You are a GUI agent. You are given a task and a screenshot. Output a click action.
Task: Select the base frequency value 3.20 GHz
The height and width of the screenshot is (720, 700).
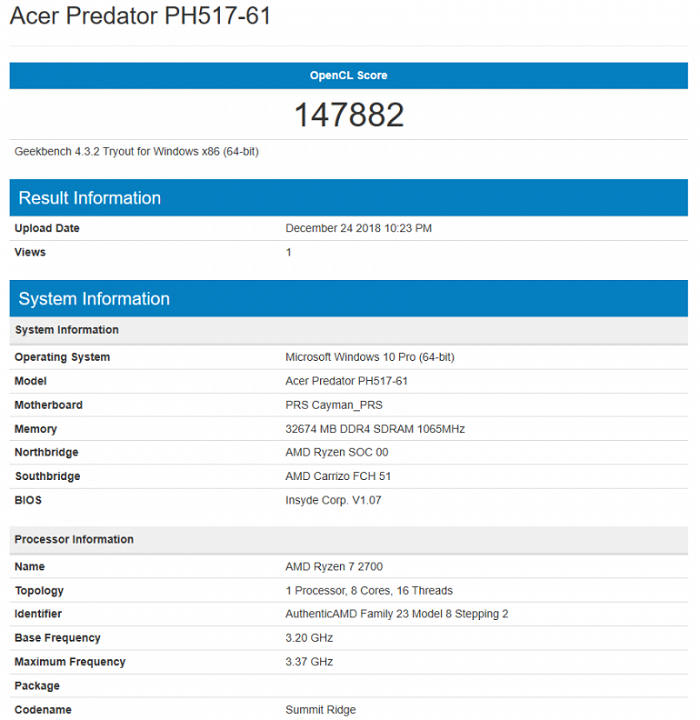coord(309,638)
